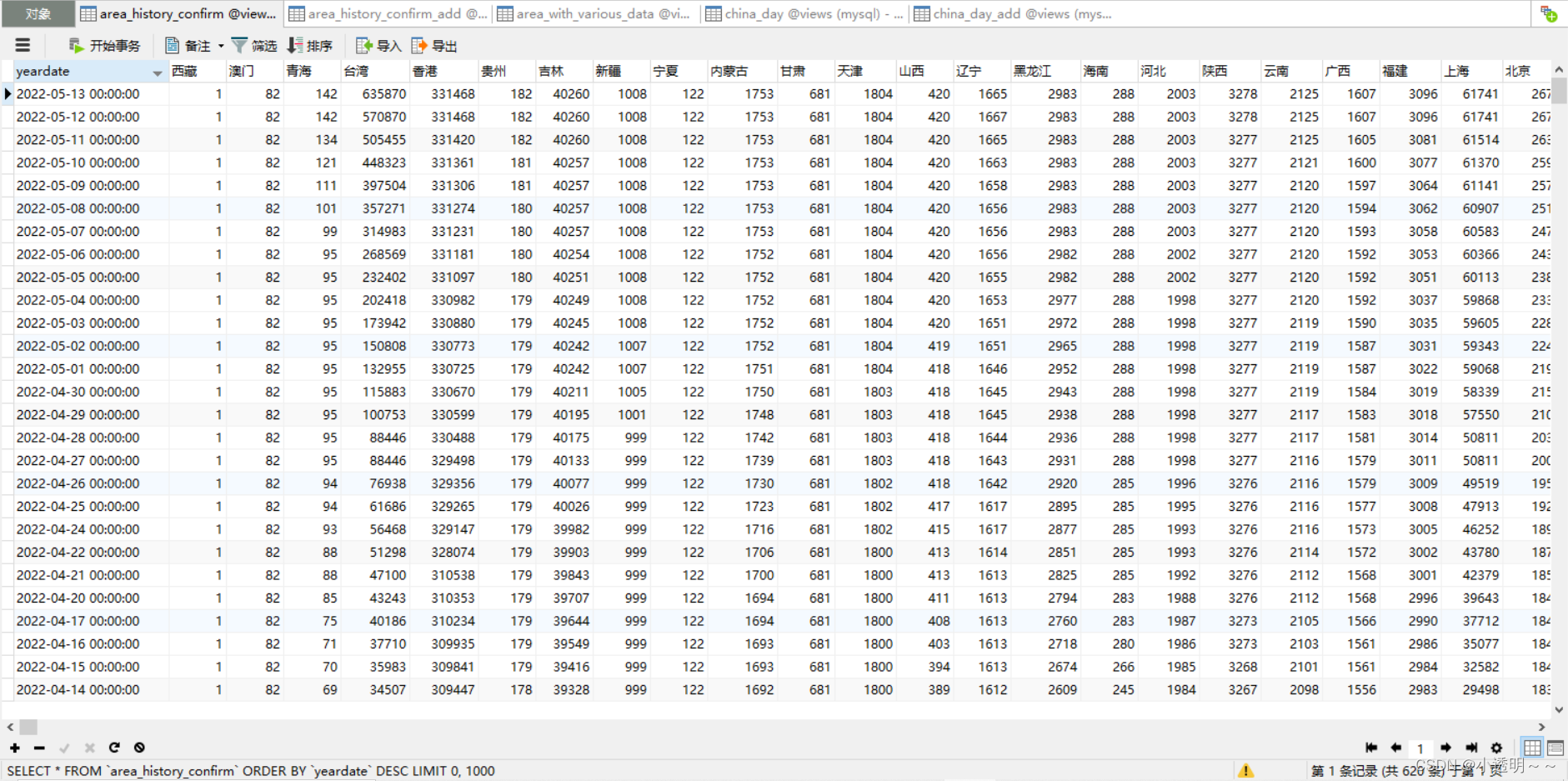Image resolution: width=1568 pixels, height=781 pixels.
Task: Switch to area_with_various_data tab
Action: click(596, 13)
